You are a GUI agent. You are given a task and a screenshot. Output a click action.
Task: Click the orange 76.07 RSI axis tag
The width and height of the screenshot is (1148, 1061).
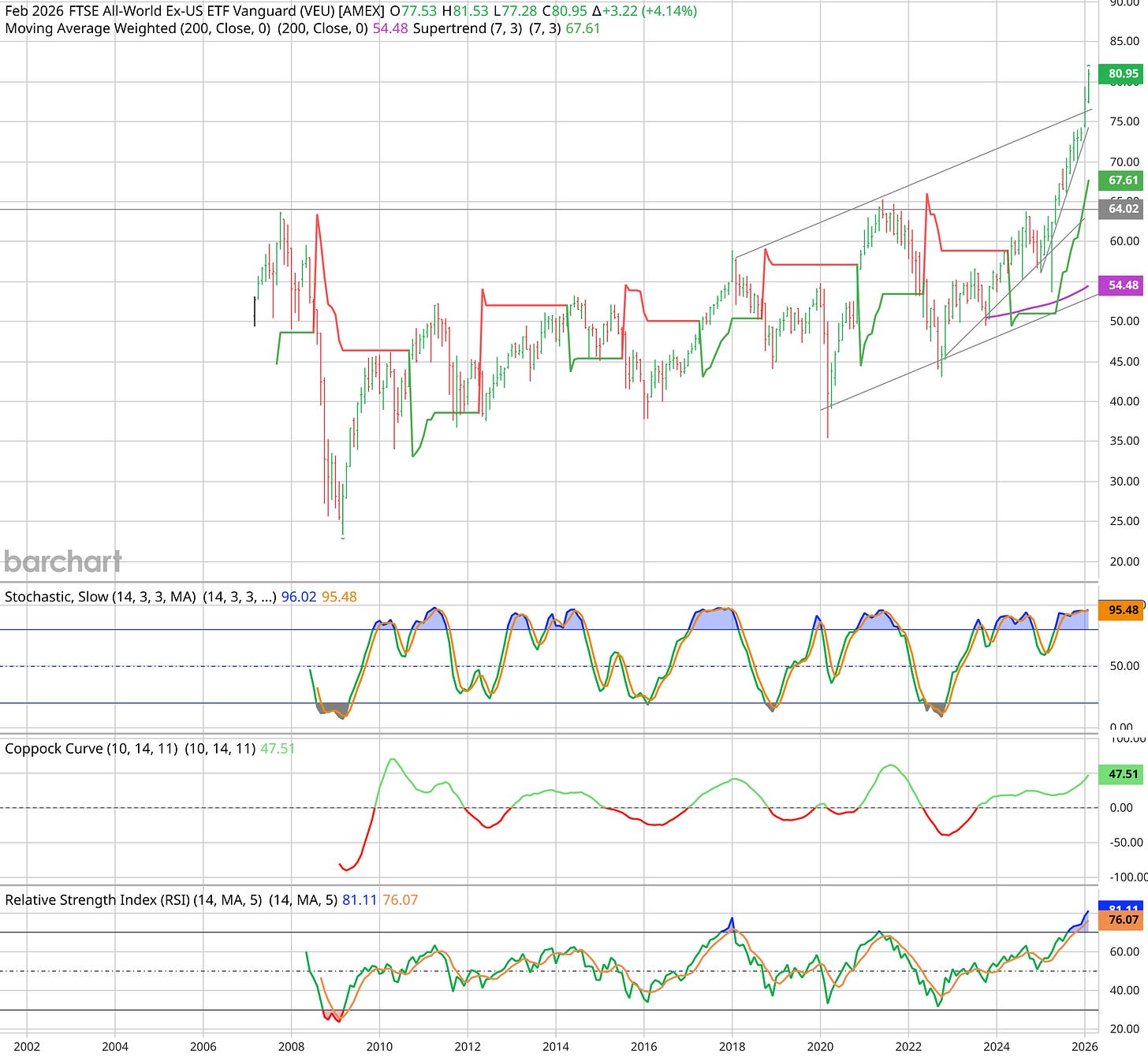click(1123, 920)
